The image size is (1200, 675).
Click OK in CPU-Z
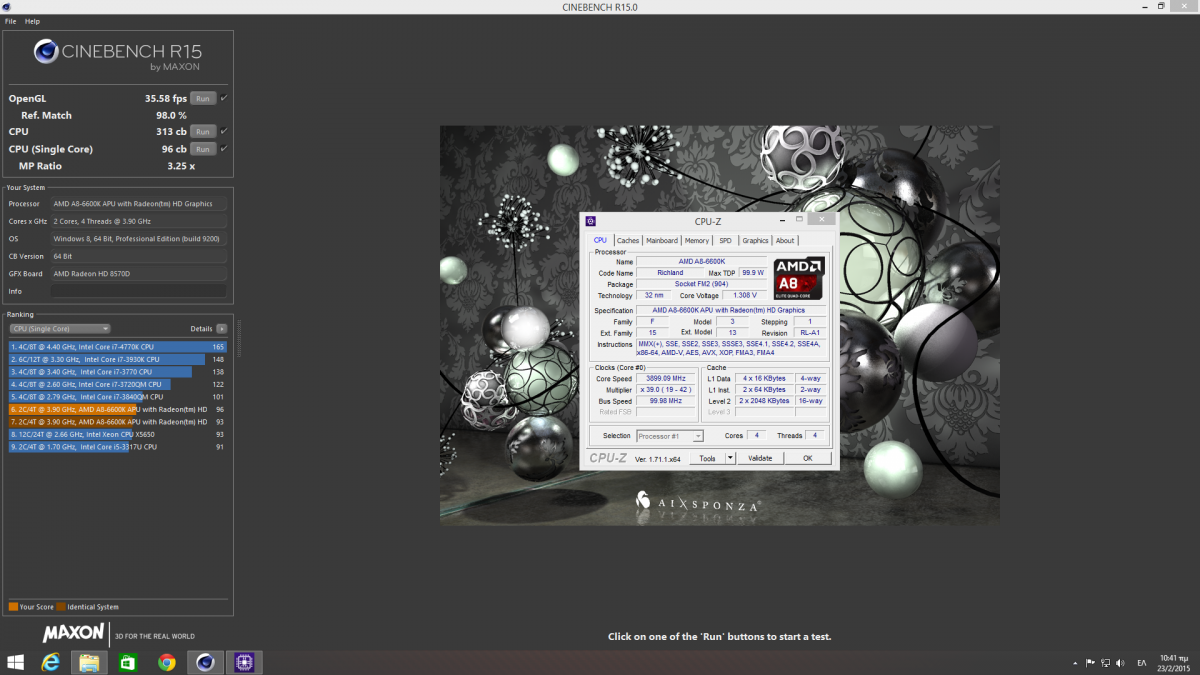808,458
